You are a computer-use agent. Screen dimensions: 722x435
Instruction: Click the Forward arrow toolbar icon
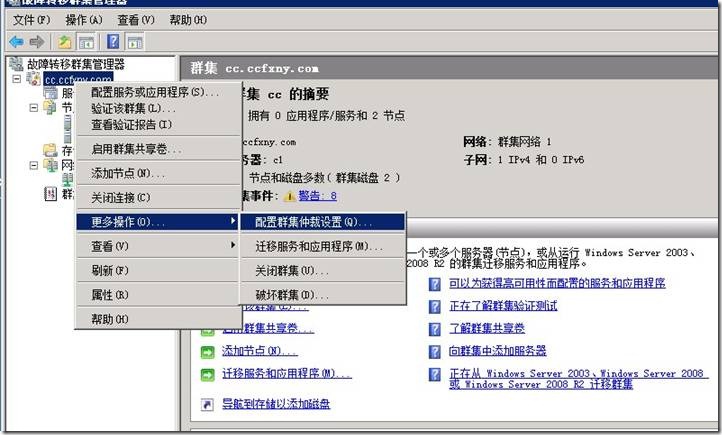[x=37, y=42]
